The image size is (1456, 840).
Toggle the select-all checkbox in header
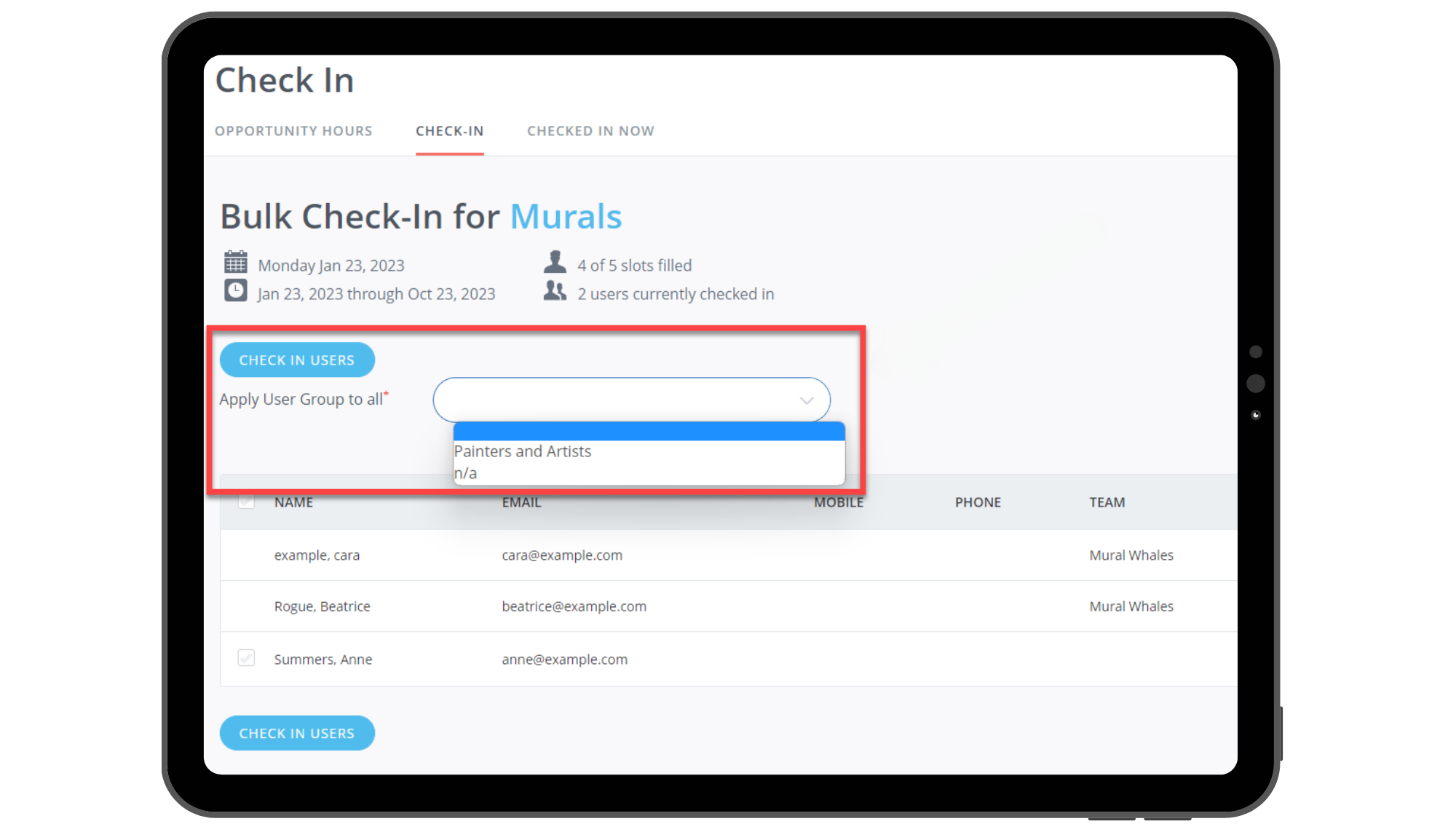(x=246, y=501)
